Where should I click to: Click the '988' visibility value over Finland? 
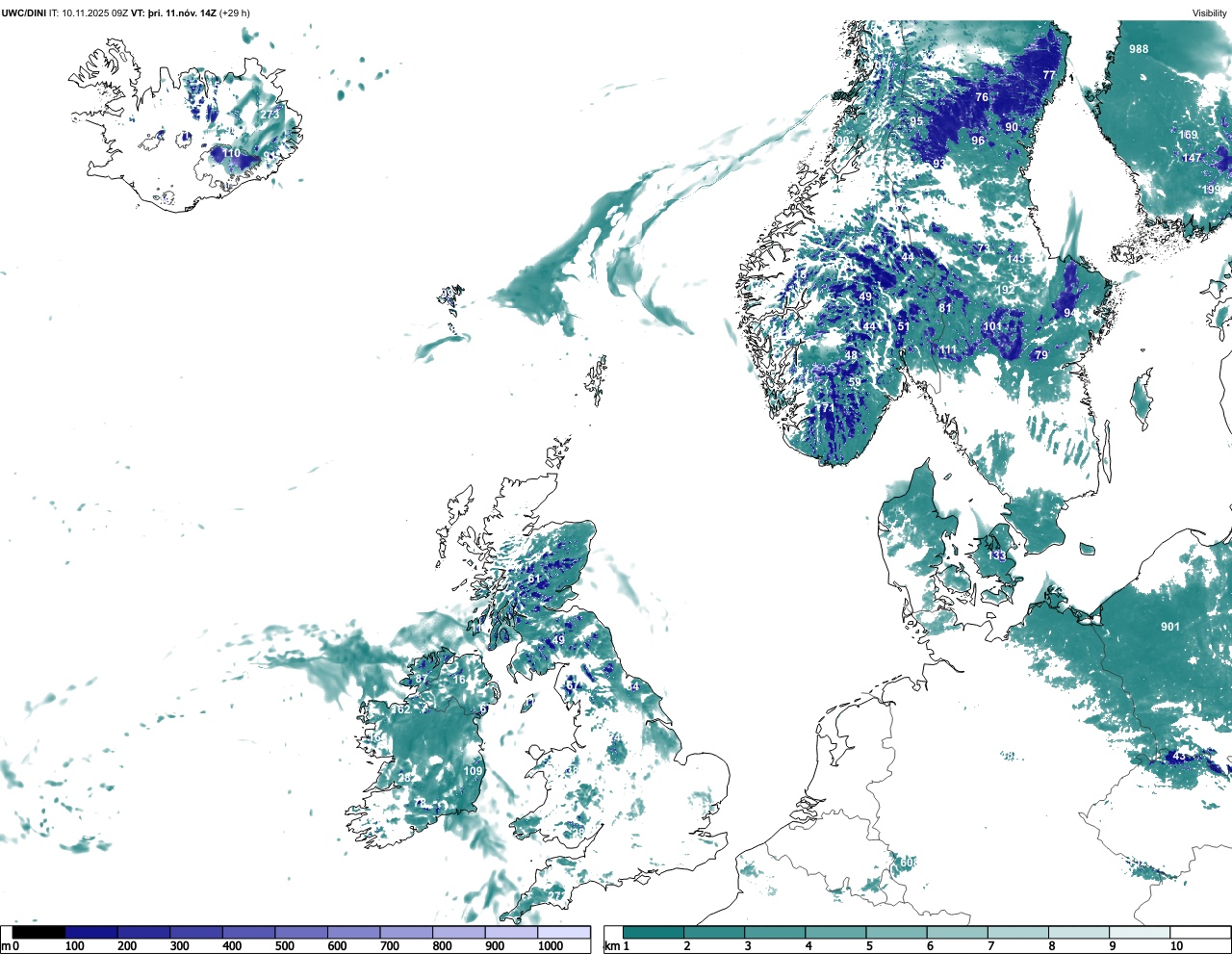[1139, 49]
